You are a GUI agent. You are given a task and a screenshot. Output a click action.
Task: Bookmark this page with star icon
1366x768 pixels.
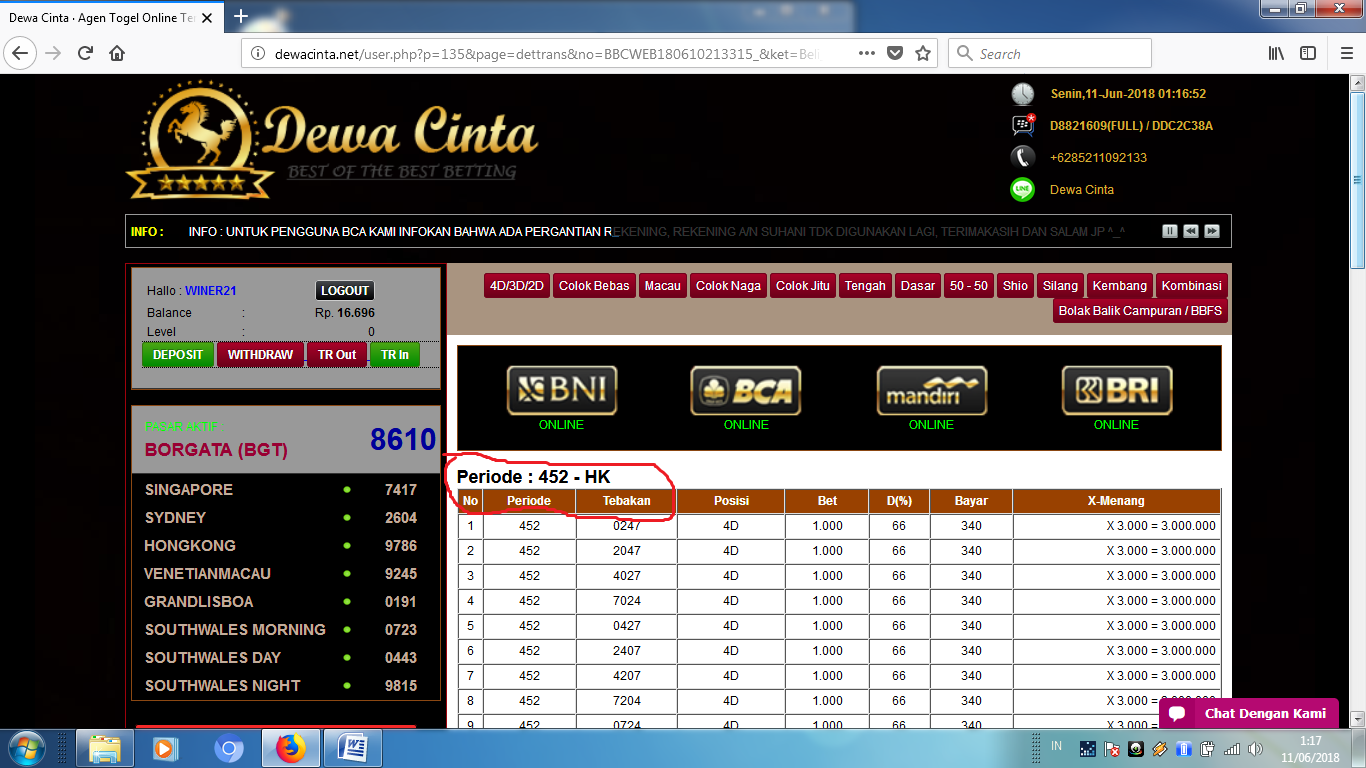click(x=923, y=53)
